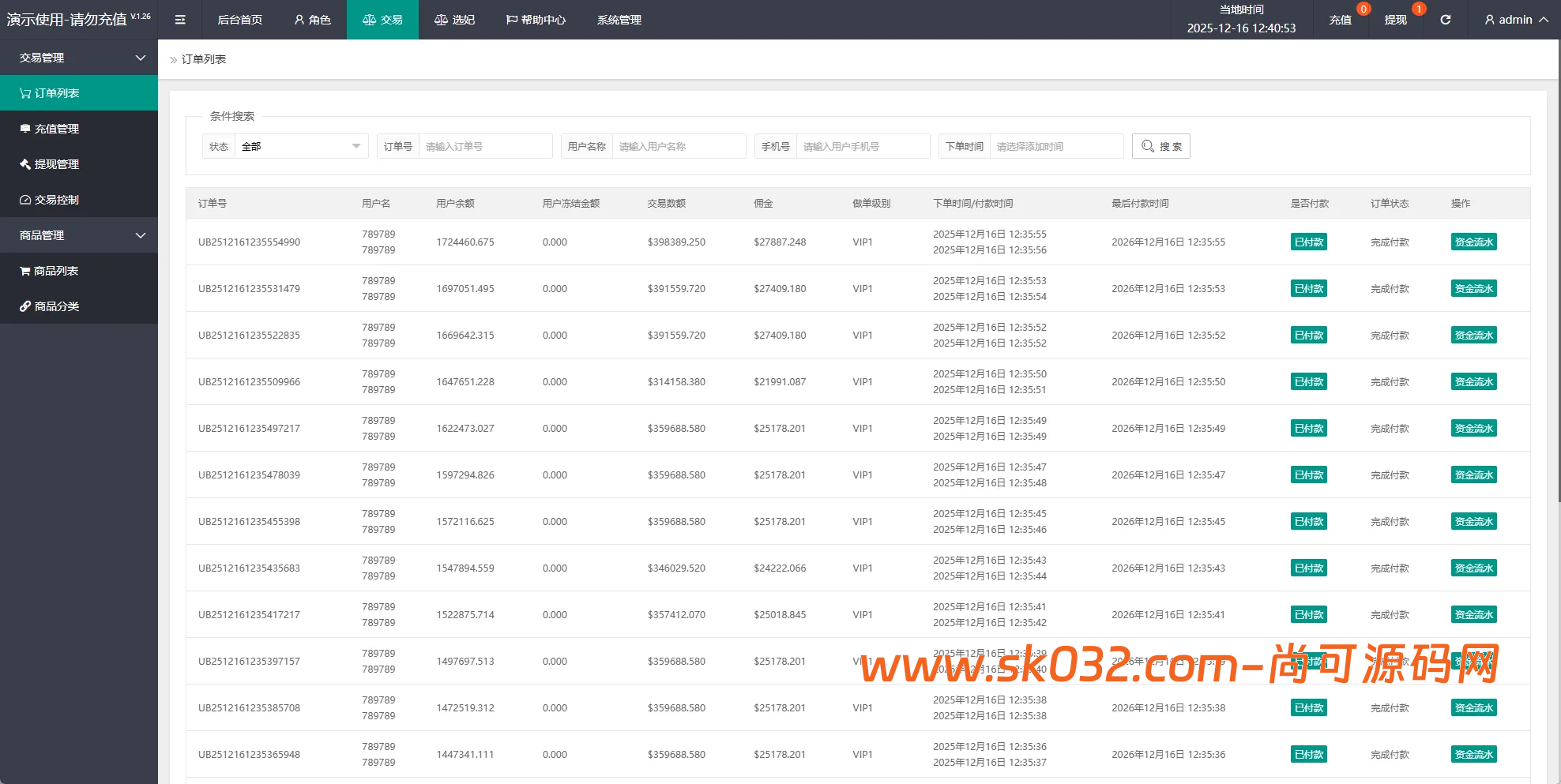Open 商品分类 in the sidebar
1561x784 pixels.
pyautogui.click(x=57, y=306)
